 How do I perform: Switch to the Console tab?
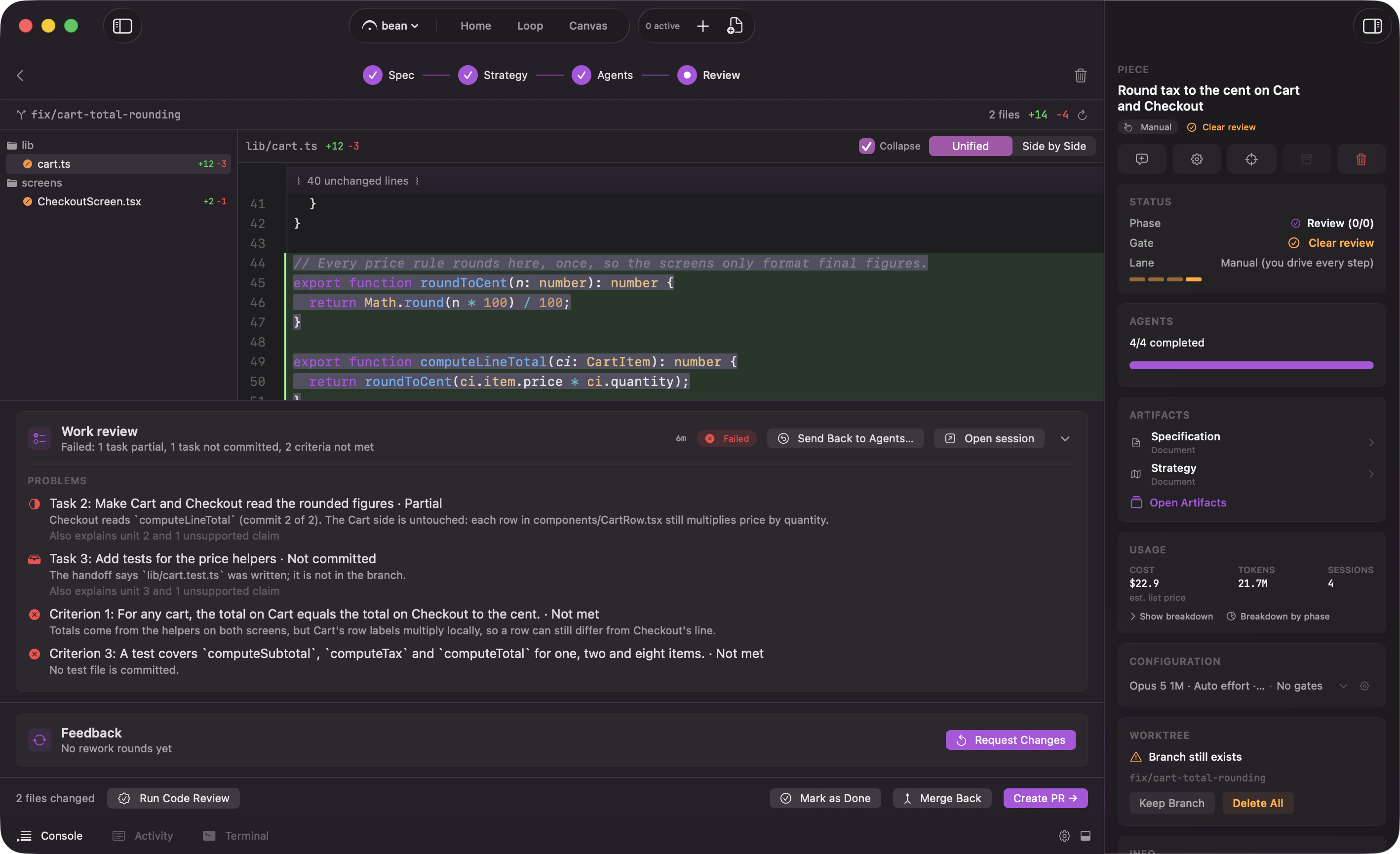click(50, 836)
